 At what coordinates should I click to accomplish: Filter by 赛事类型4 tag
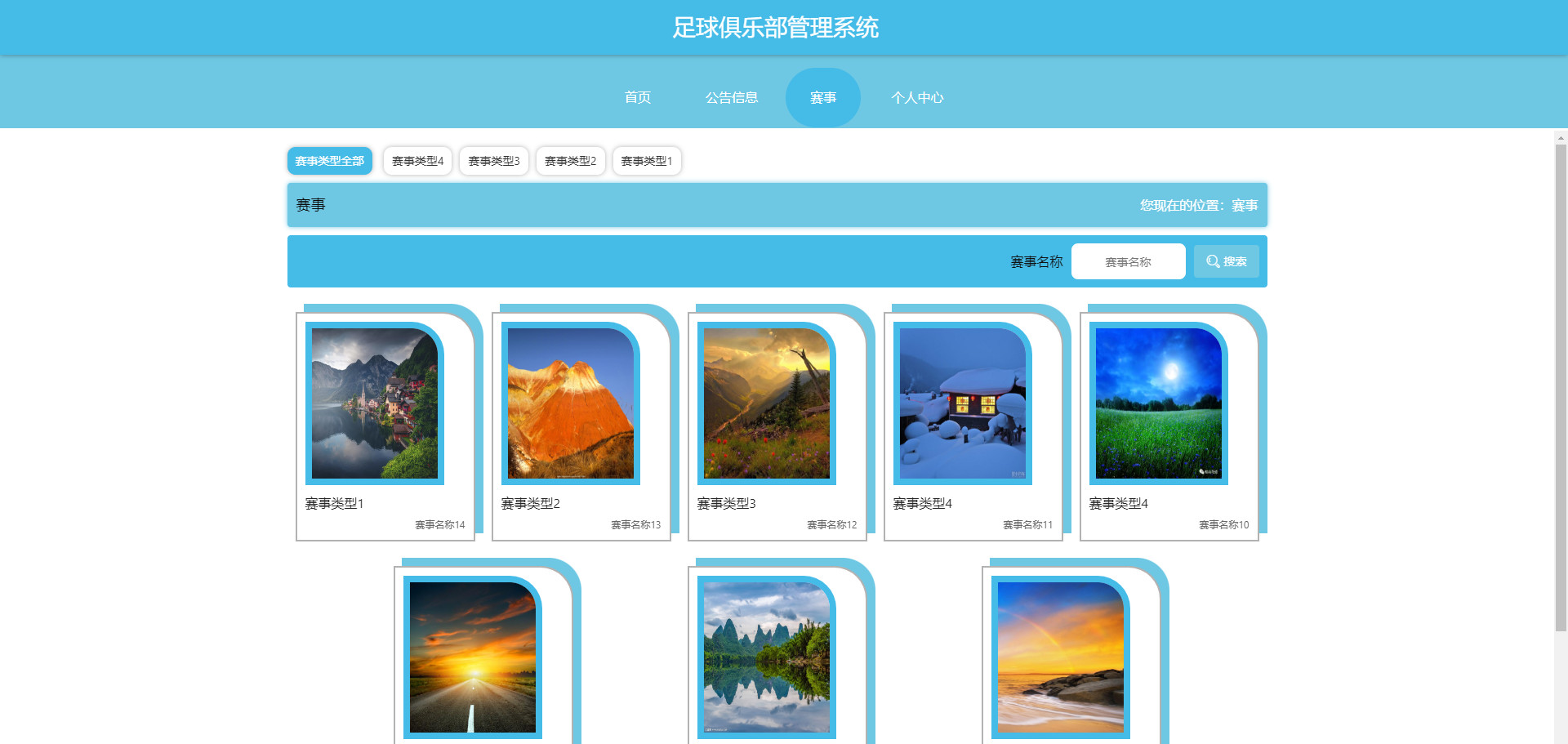tap(417, 161)
